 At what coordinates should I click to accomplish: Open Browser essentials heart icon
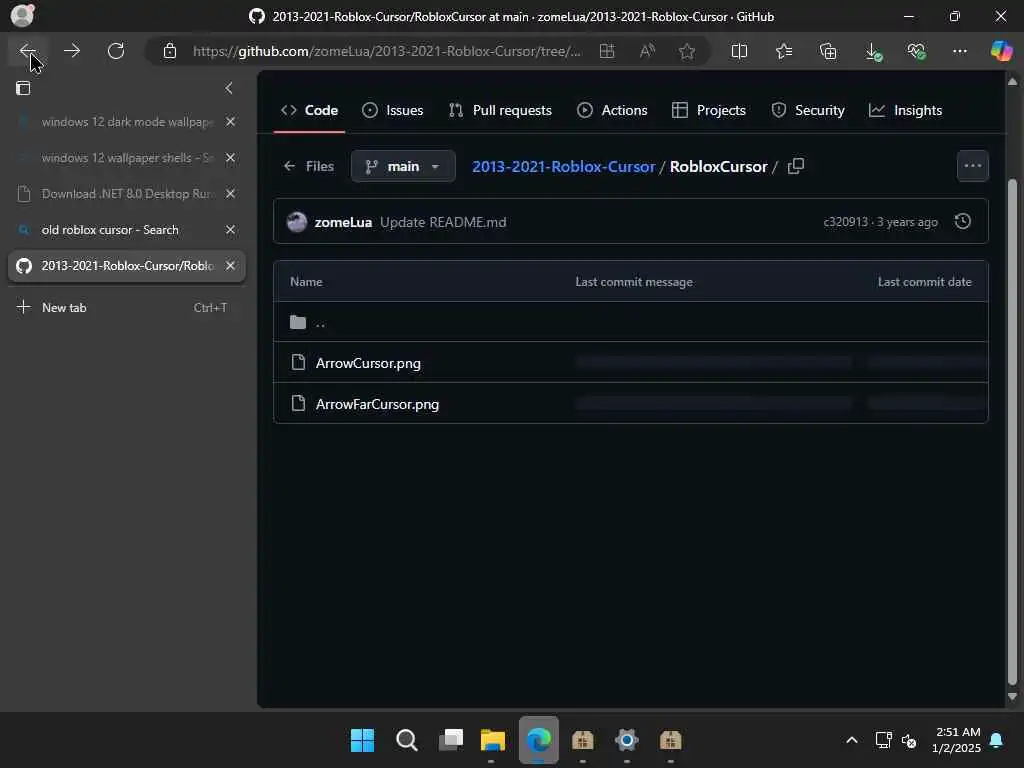coord(916,51)
